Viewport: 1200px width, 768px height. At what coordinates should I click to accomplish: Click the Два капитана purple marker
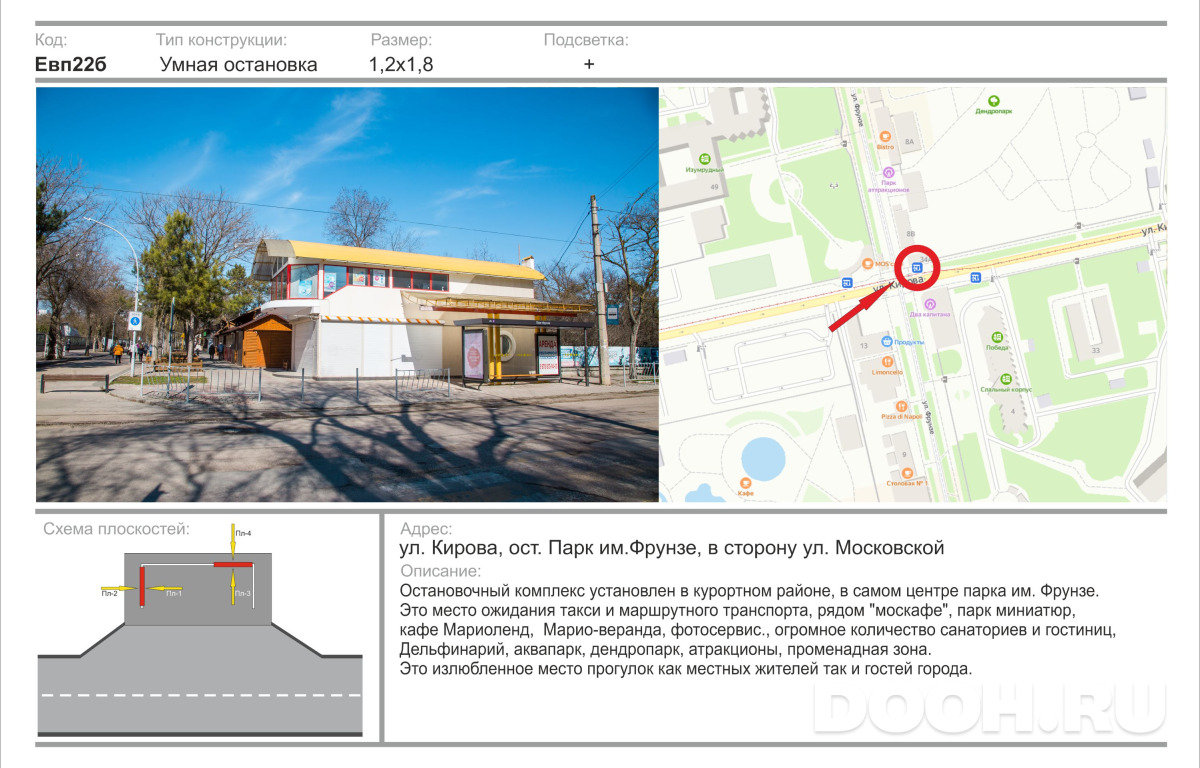pyautogui.click(x=930, y=303)
